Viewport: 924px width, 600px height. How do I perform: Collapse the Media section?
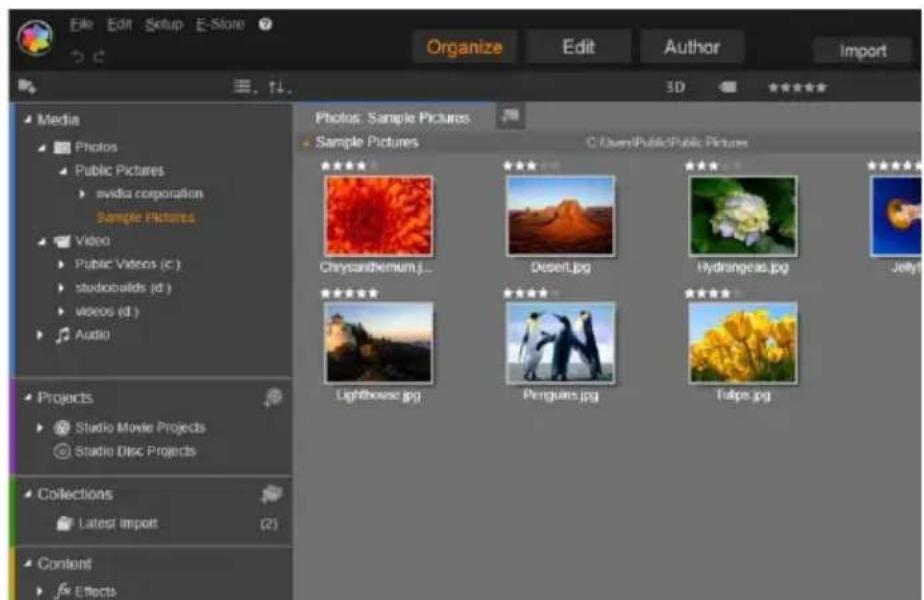coord(28,120)
